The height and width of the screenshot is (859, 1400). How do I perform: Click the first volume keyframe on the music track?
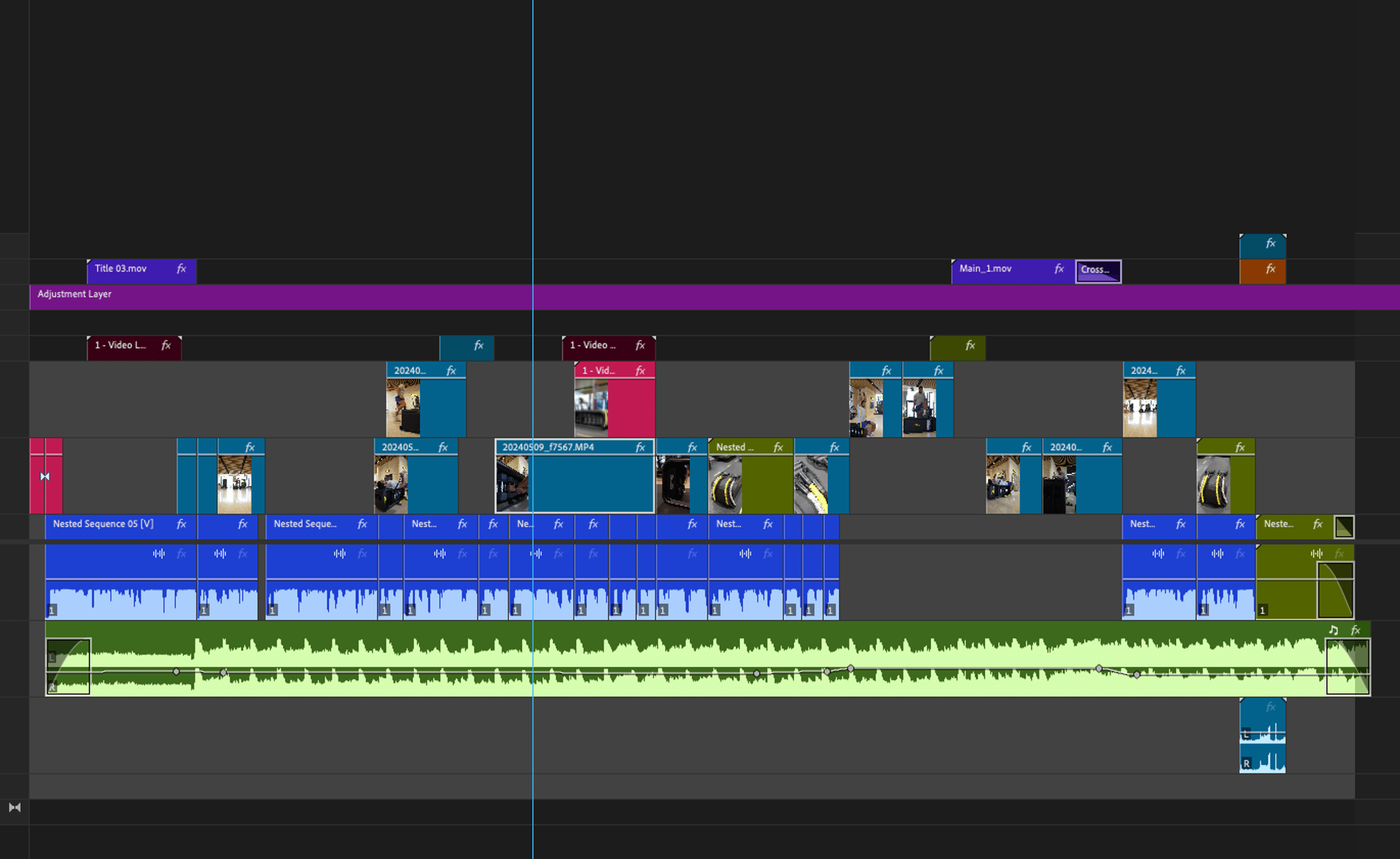point(176,672)
